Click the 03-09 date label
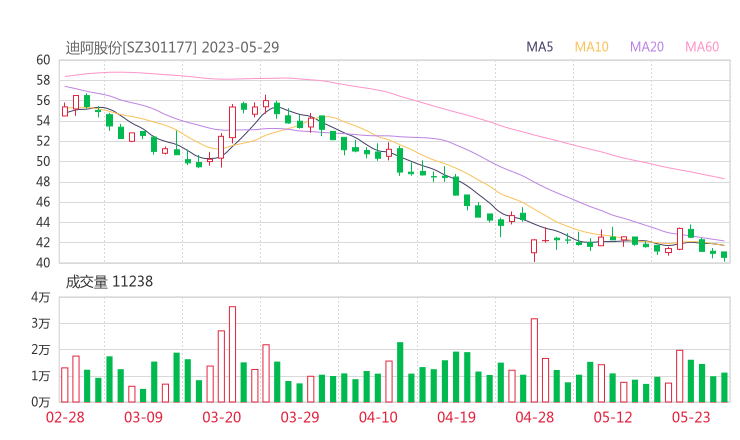This screenshot has width=740, height=440. 143,417
